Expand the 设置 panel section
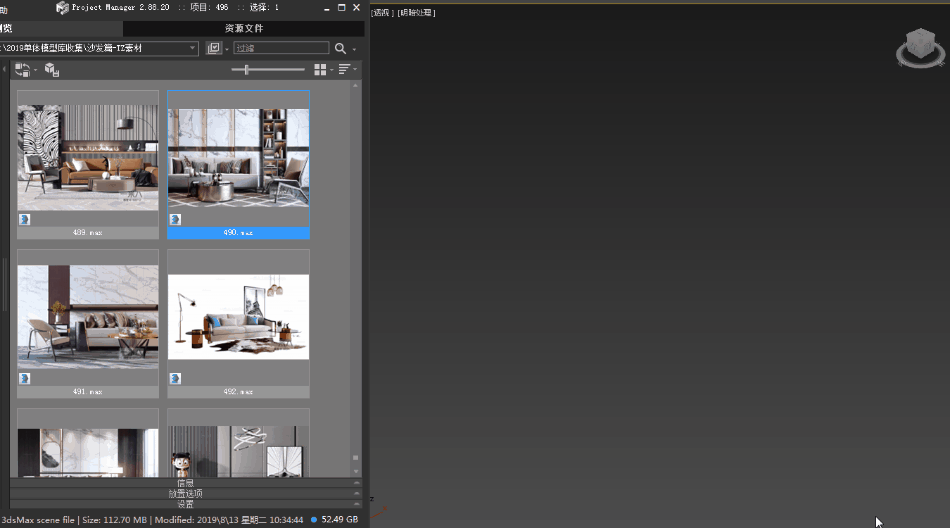Image resolution: width=950 pixels, height=528 pixels. tap(185, 504)
